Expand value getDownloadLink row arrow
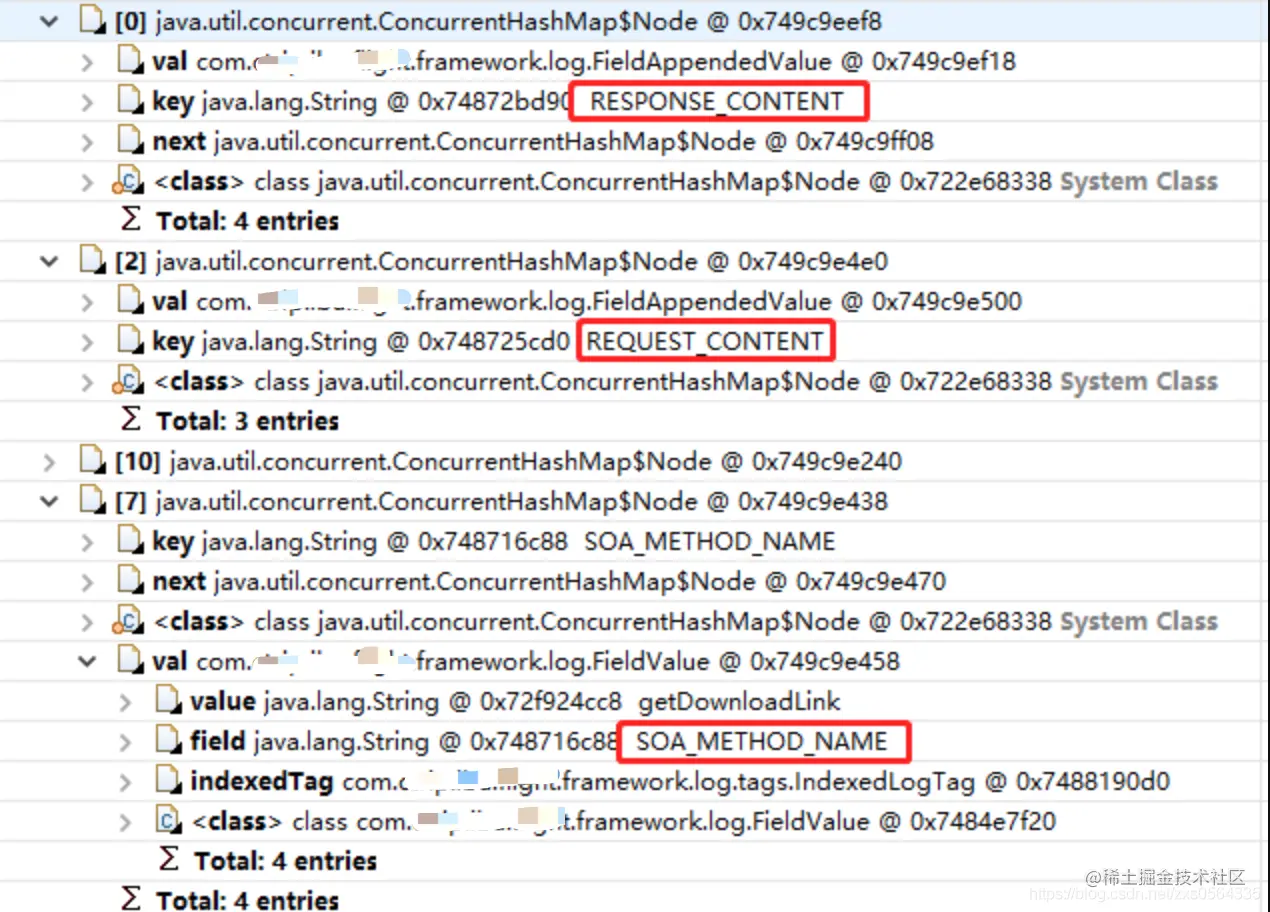1270x912 pixels. tap(125, 702)
